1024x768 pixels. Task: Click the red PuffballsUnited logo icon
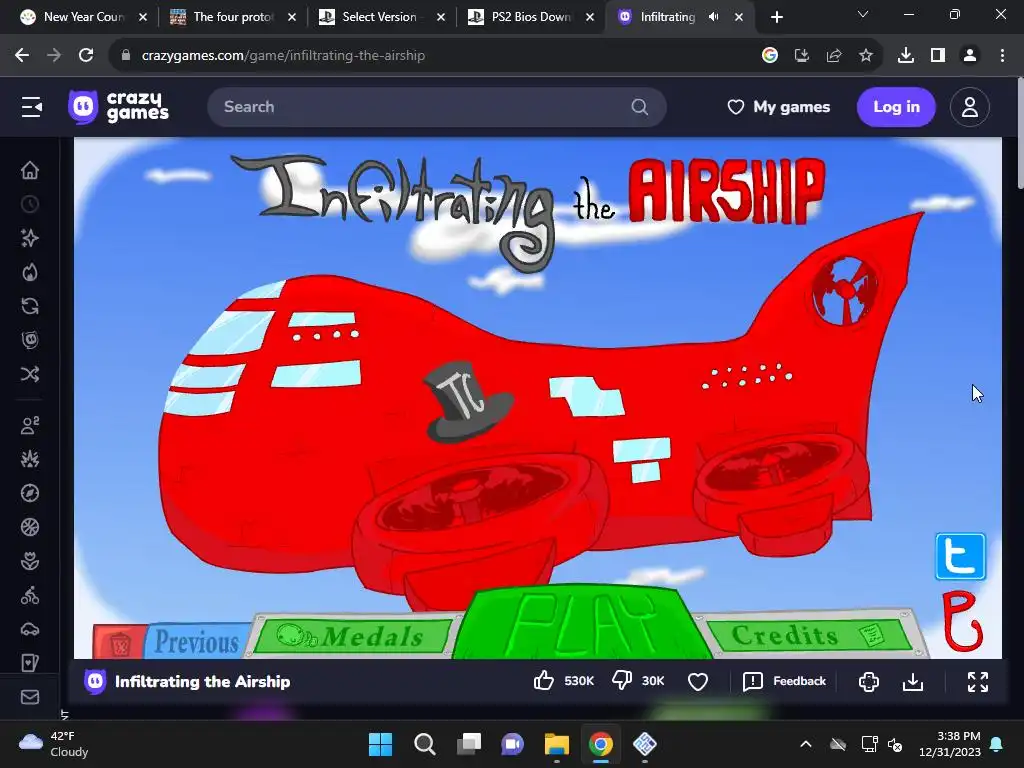pyautogui.click(x=961, y=620)
